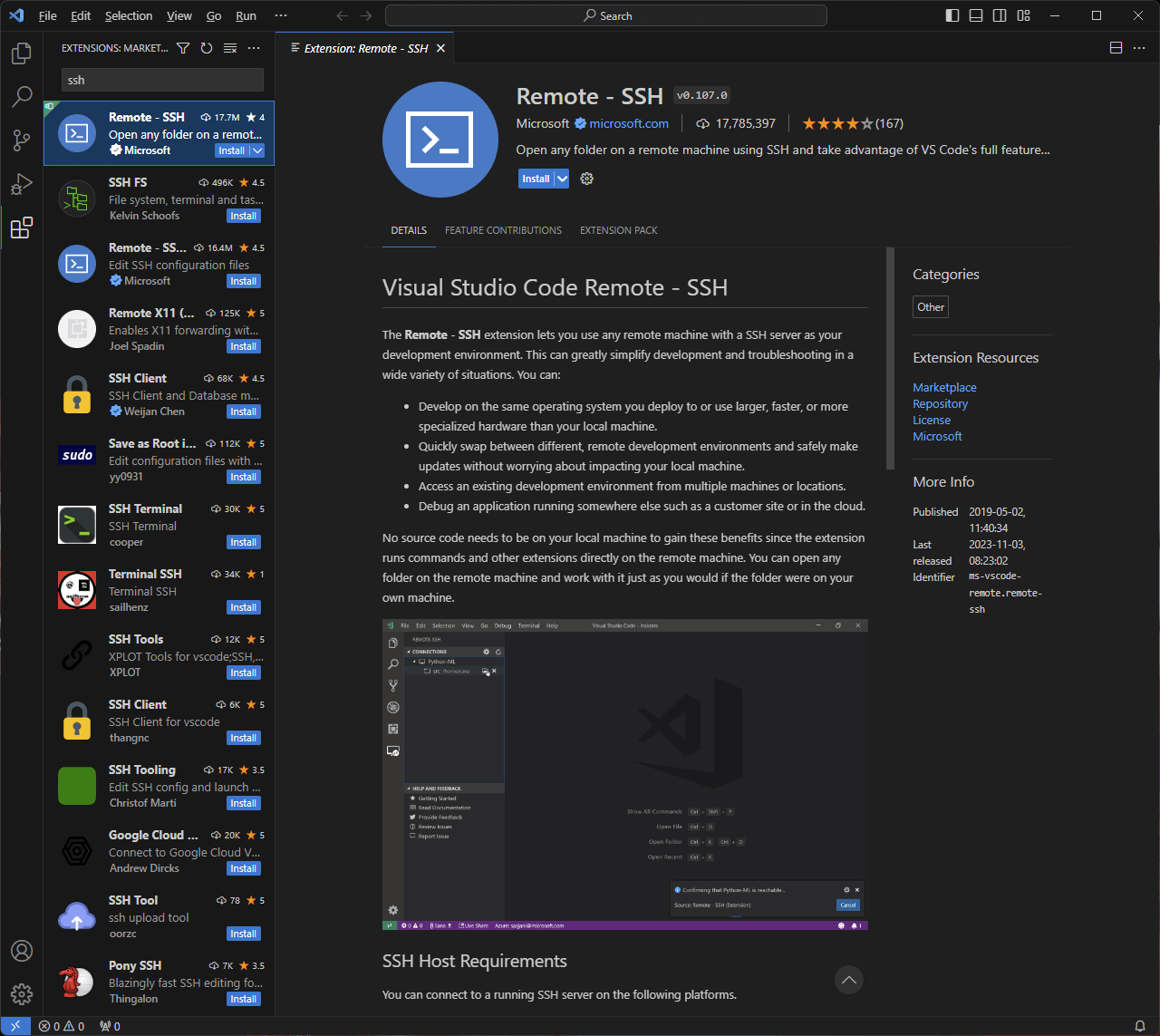
Task: Toggle the primary side bar layout icon
Action: click(952, 15)
